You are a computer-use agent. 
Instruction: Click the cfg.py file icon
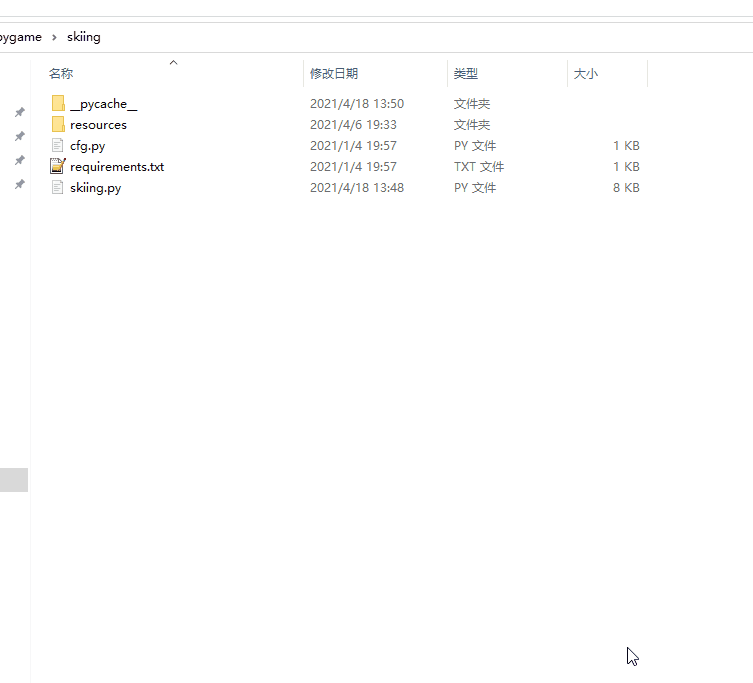pyautogui.click(x=58, y=146)
